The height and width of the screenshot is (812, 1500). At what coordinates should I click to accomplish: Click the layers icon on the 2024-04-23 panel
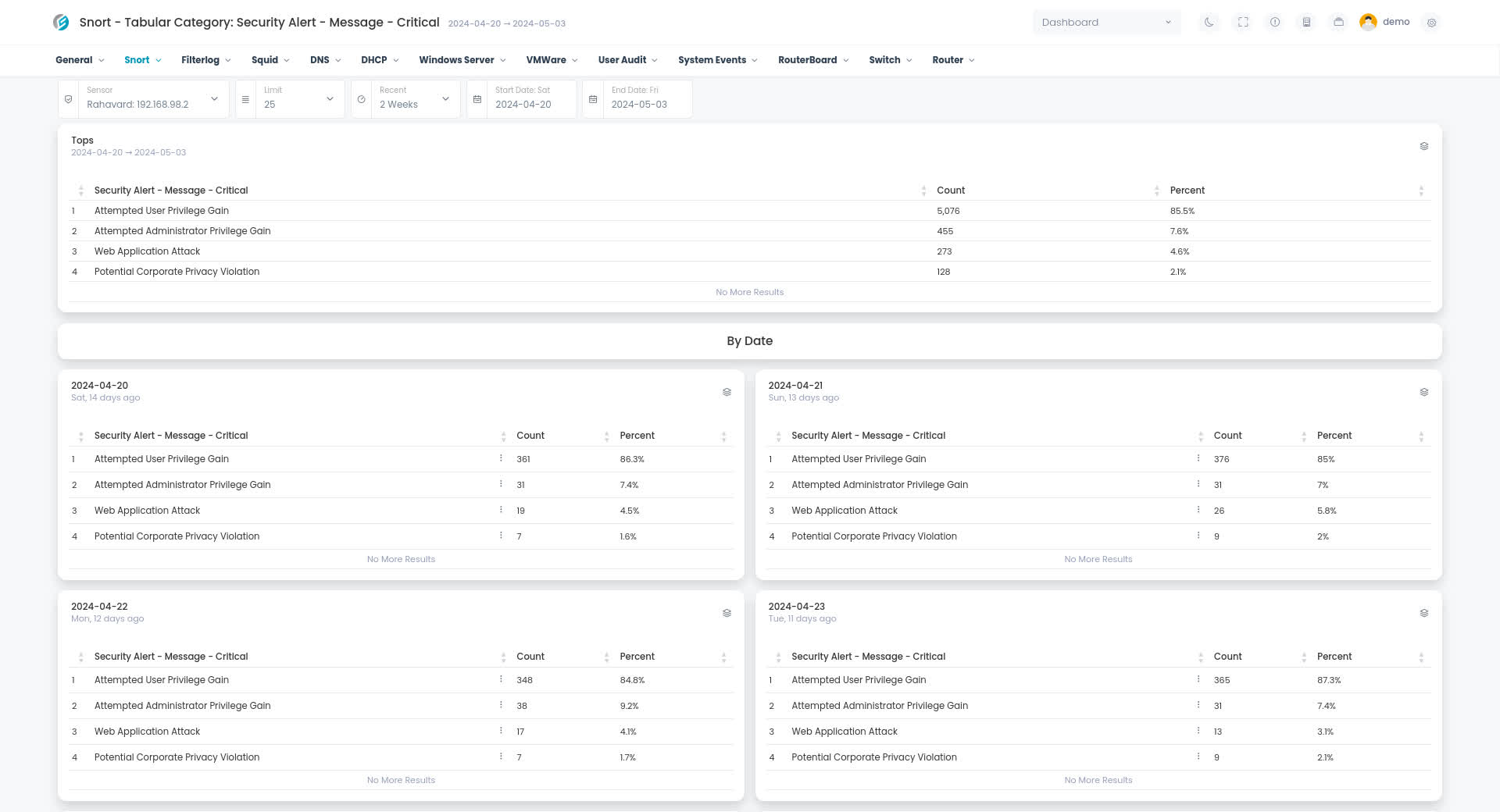tap(1423, 613)
